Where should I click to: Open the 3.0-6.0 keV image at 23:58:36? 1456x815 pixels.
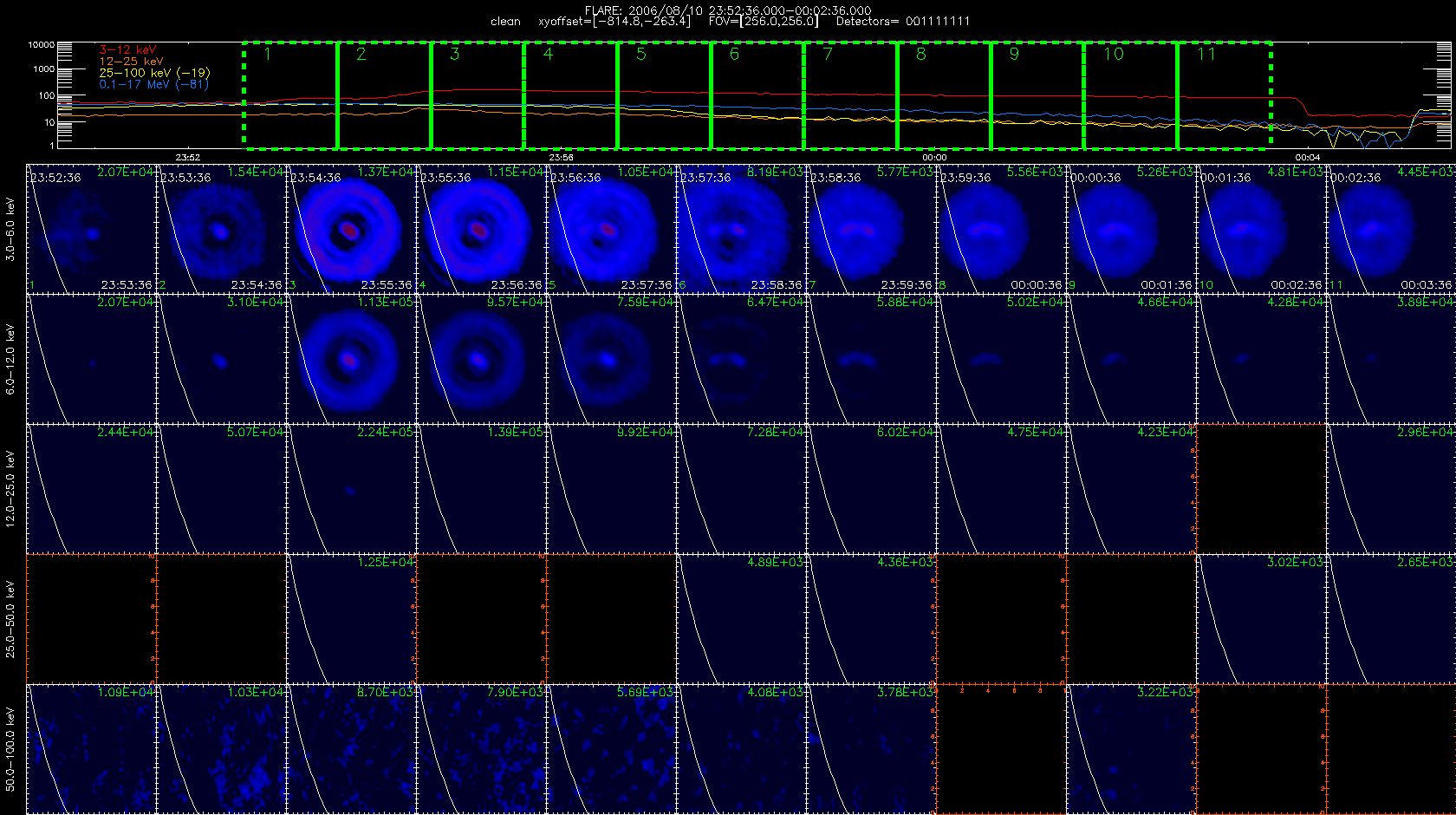click(x=872, y=229)
